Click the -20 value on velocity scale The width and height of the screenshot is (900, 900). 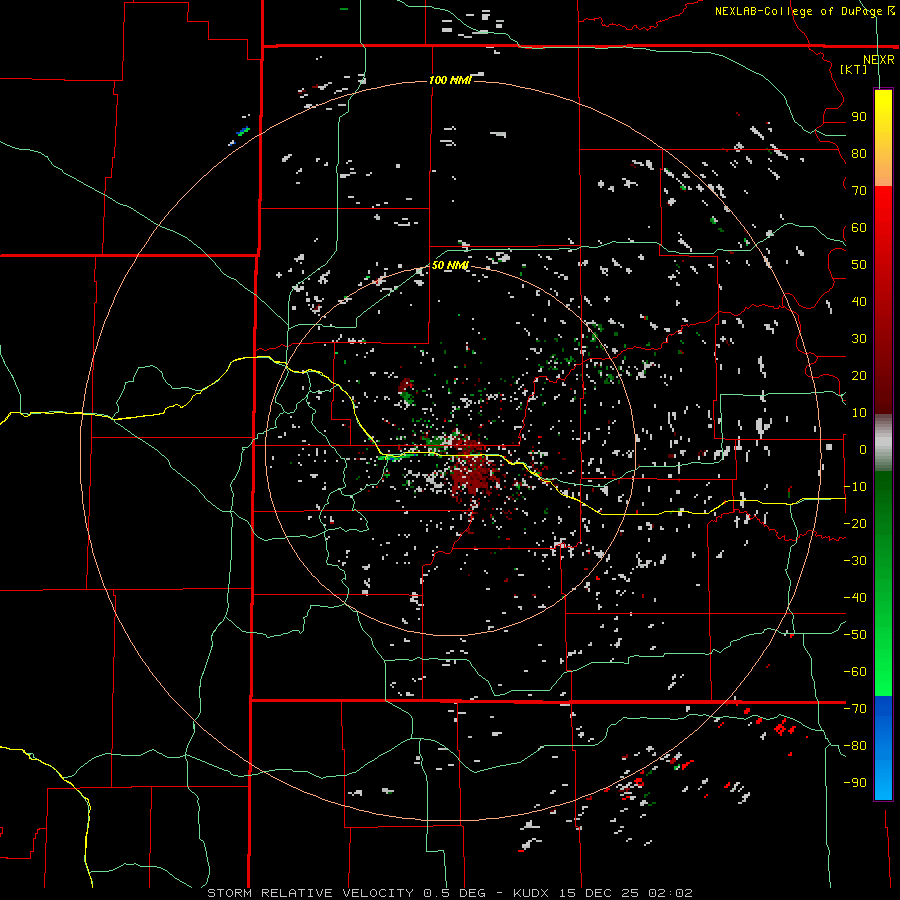click(x=855, y=523)
